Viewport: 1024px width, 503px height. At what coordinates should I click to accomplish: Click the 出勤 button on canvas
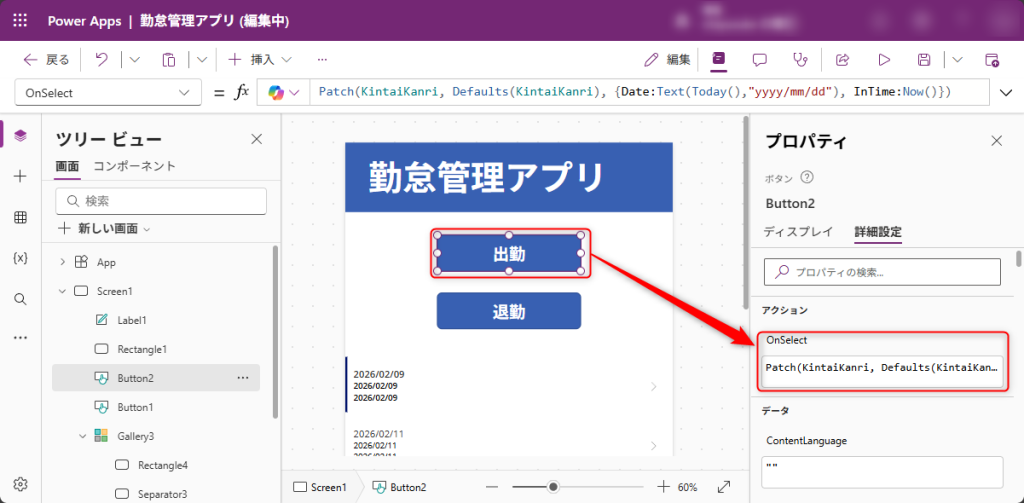pyautogui.click(x=509, y=253)
